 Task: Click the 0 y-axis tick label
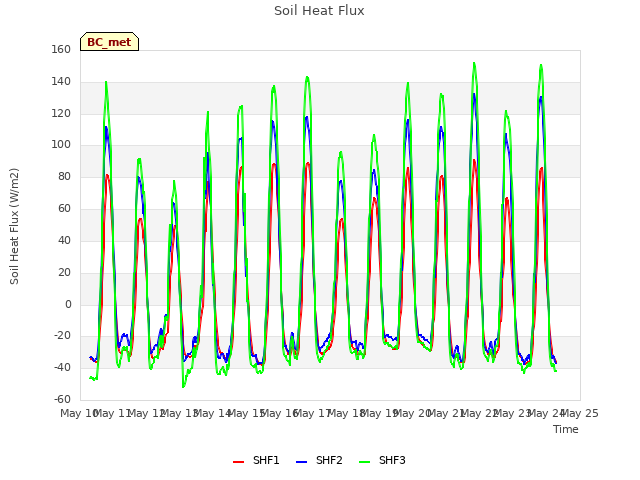(x=68, y=304)
